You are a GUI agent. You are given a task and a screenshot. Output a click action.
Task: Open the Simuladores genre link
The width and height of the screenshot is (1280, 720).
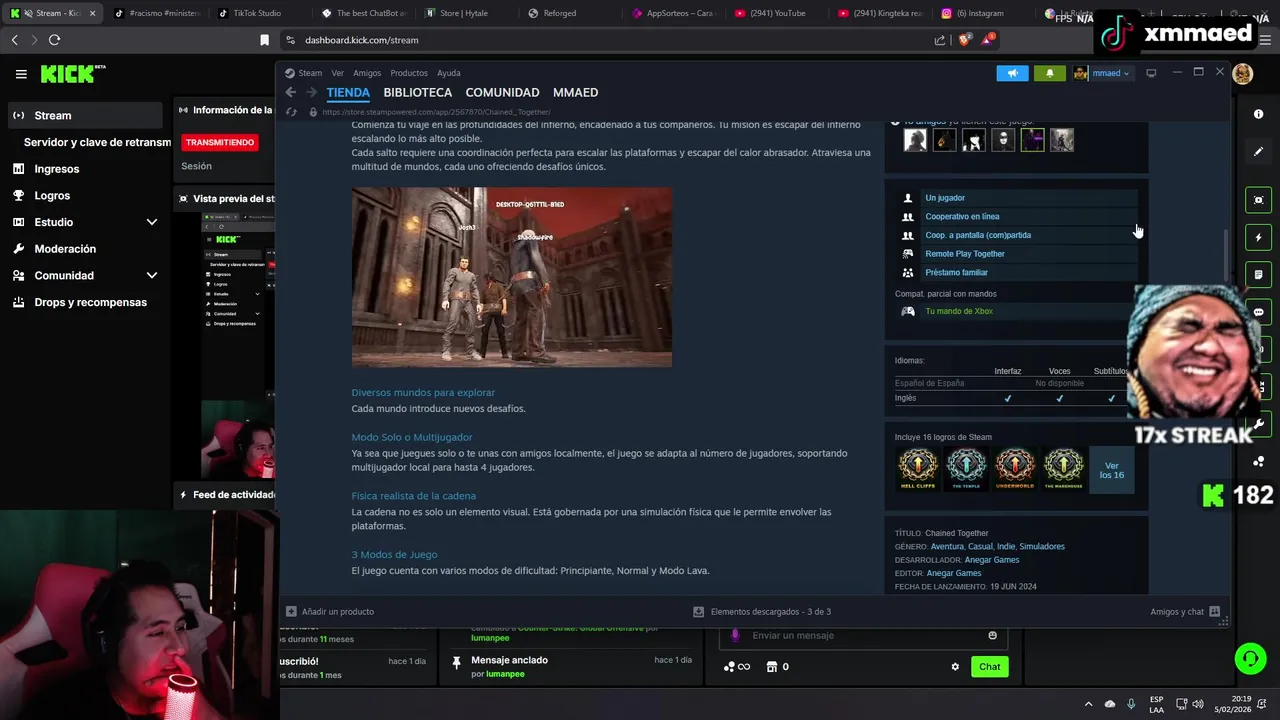click(x=1042, y=547)
